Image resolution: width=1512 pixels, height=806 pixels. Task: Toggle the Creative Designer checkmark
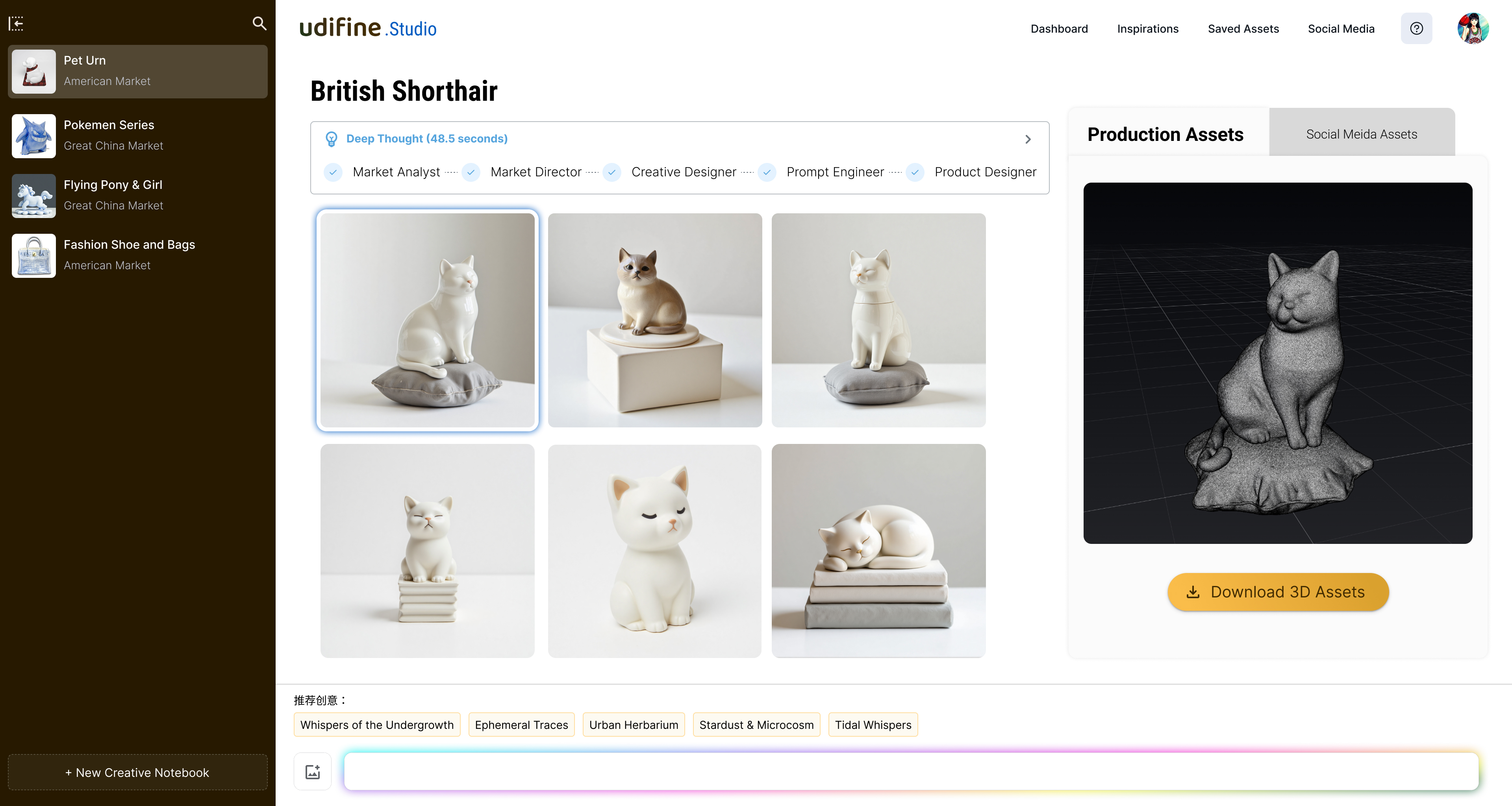(x=611, y=172)
